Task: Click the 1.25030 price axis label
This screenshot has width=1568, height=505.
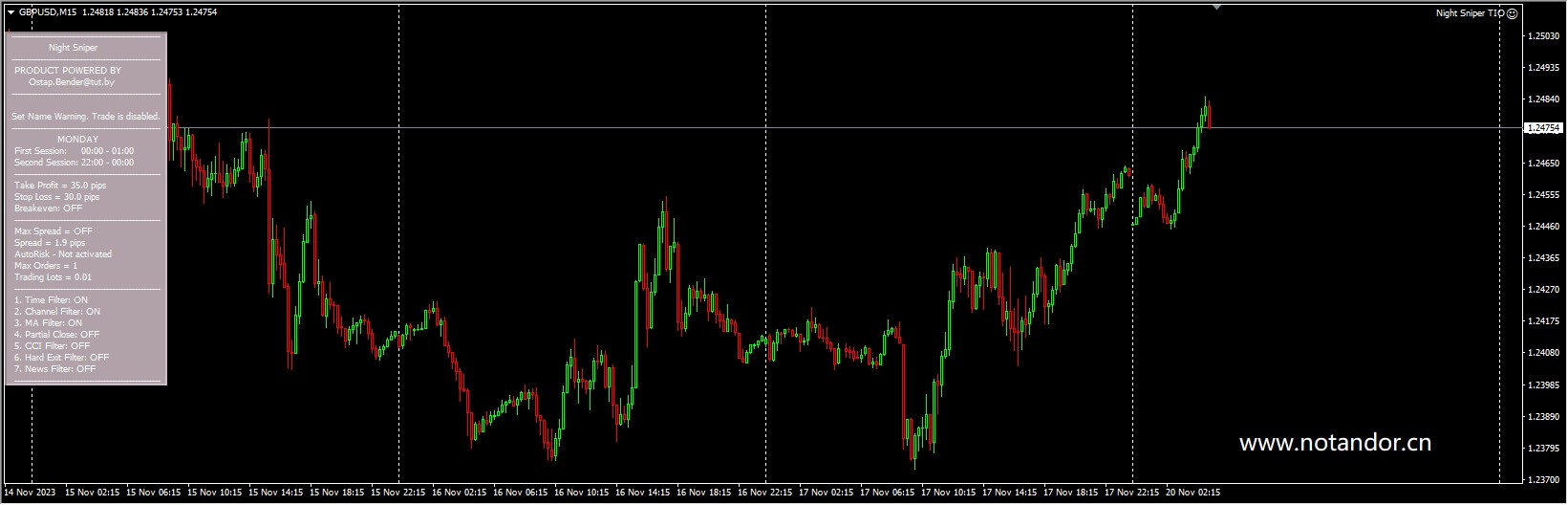Action: tap(1544, 36)
